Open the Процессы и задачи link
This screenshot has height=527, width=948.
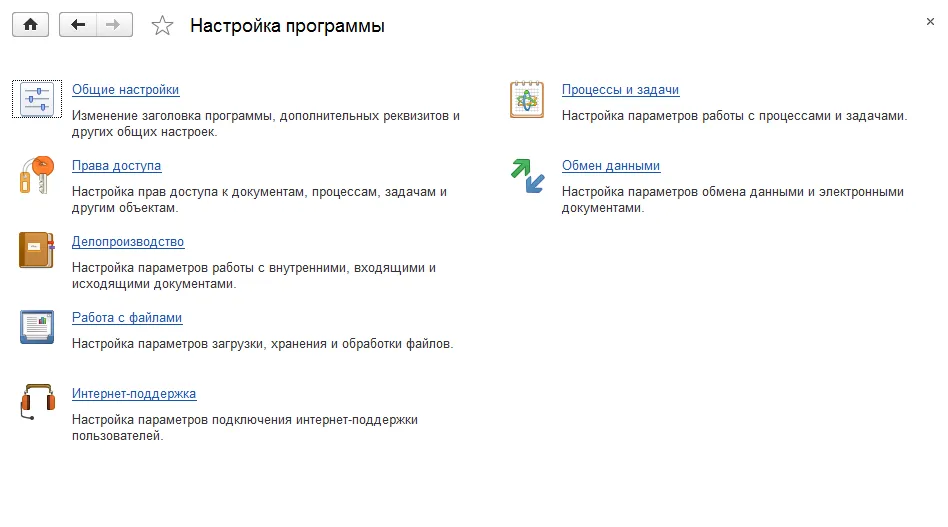(620, 89)
